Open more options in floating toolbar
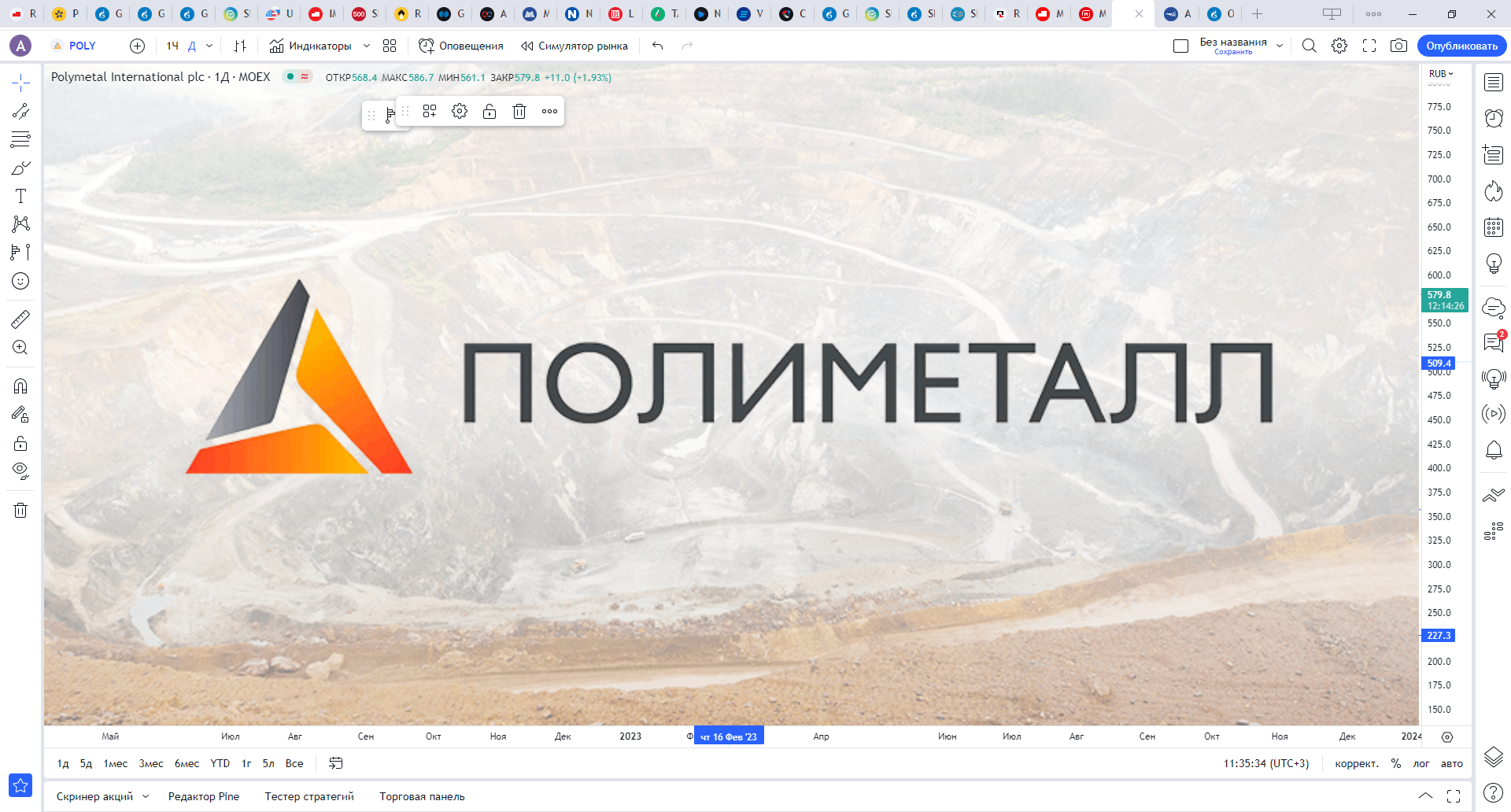1511x812 pixels. click(x=549, y=111)
